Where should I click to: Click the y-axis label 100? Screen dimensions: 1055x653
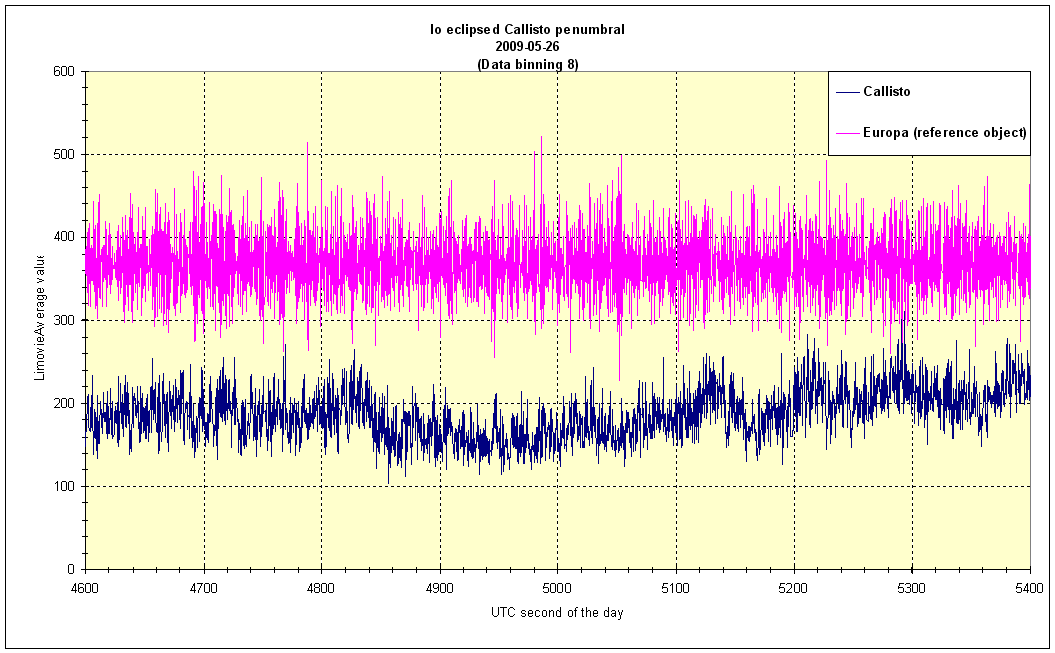click(x=63, y=486)
